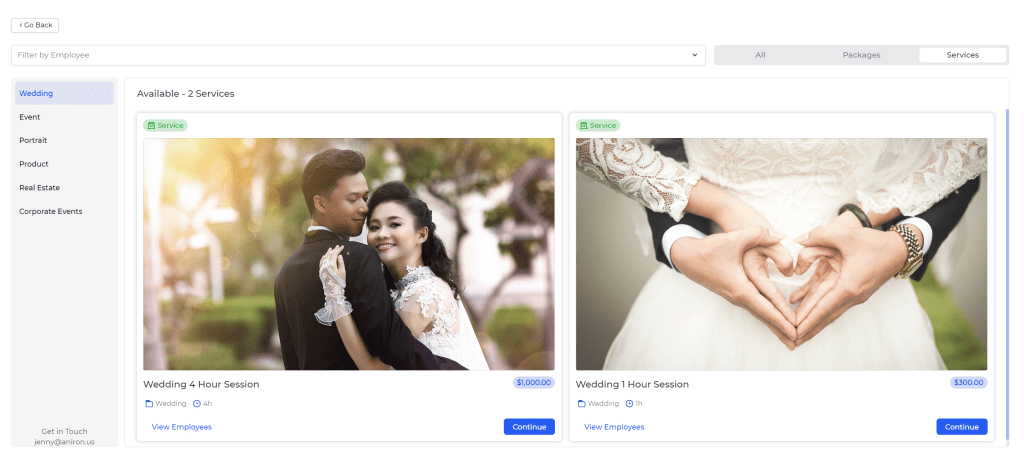Click the Service badge on Wedding 1 Hour Session

pos(598,125)
